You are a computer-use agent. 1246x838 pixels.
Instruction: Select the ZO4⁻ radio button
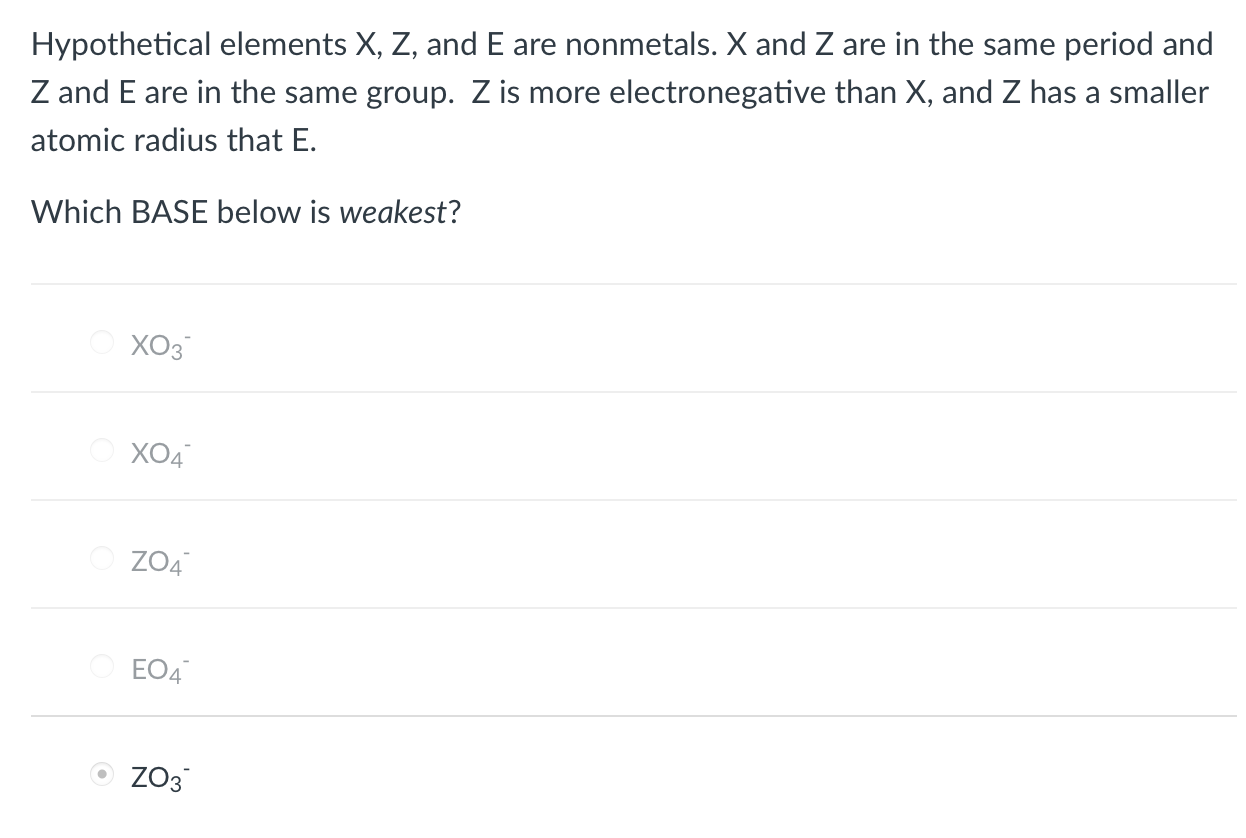(x=102, y=558)
